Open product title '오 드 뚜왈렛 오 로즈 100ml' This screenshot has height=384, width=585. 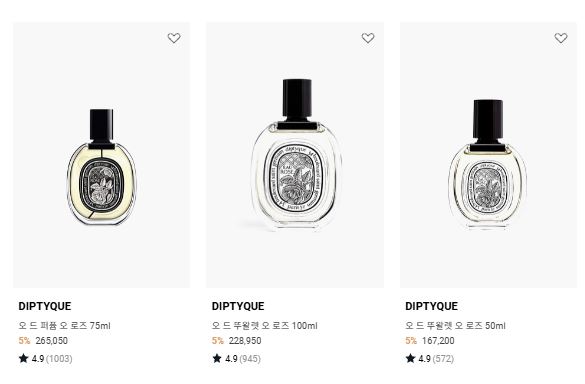[x=265, y=326]
